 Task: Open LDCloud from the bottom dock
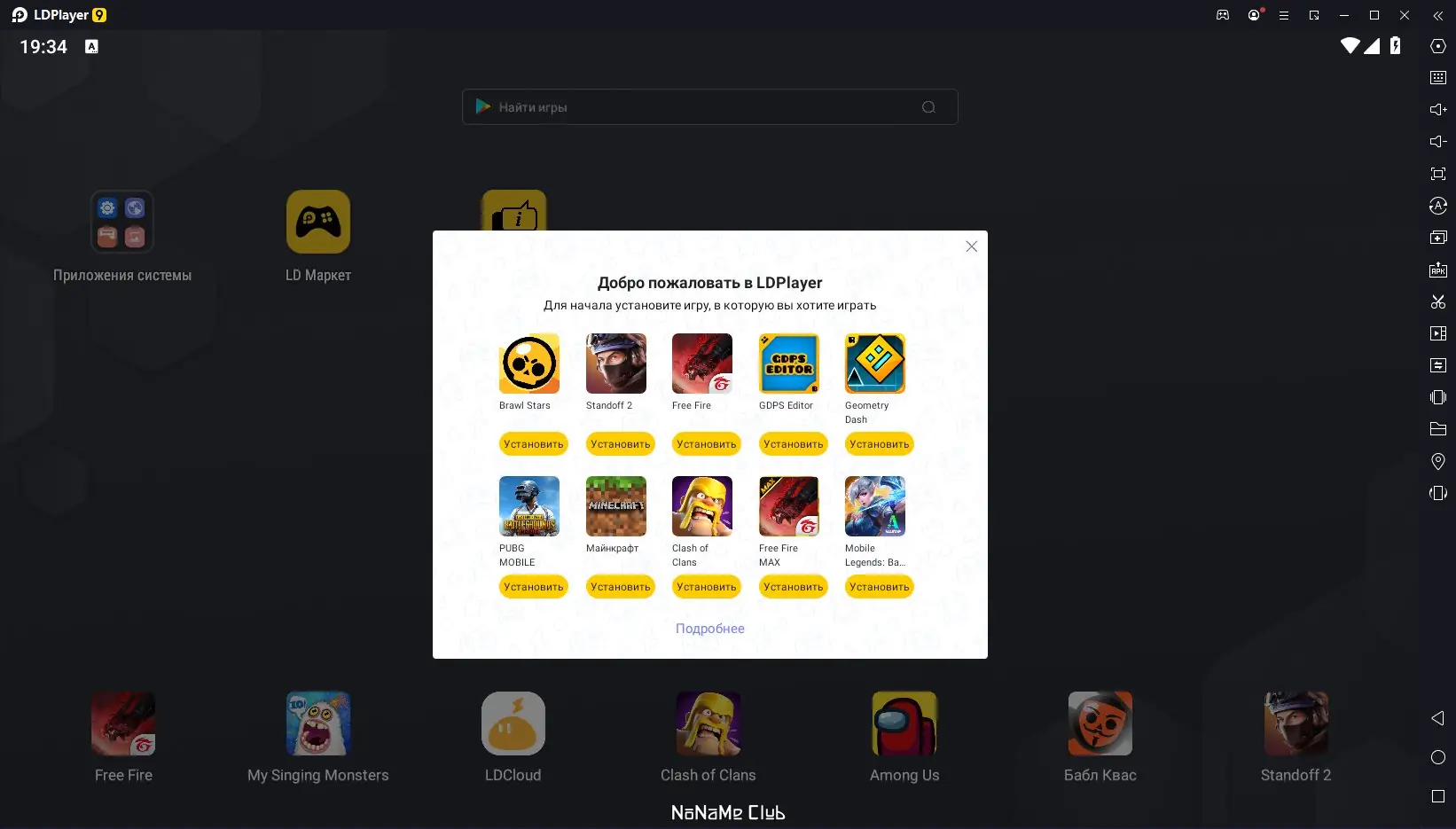pyautogui.click(x=513, y=723)
